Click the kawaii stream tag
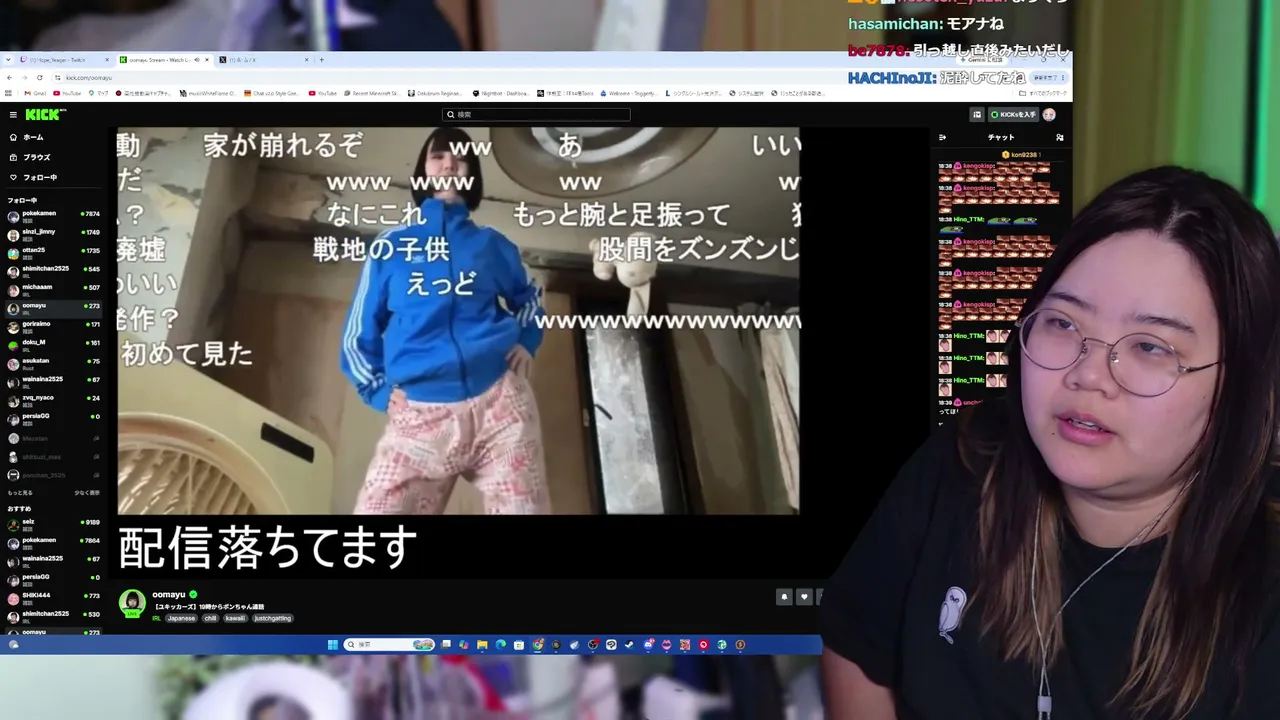 pyautogui.click(x=235, y=619)
